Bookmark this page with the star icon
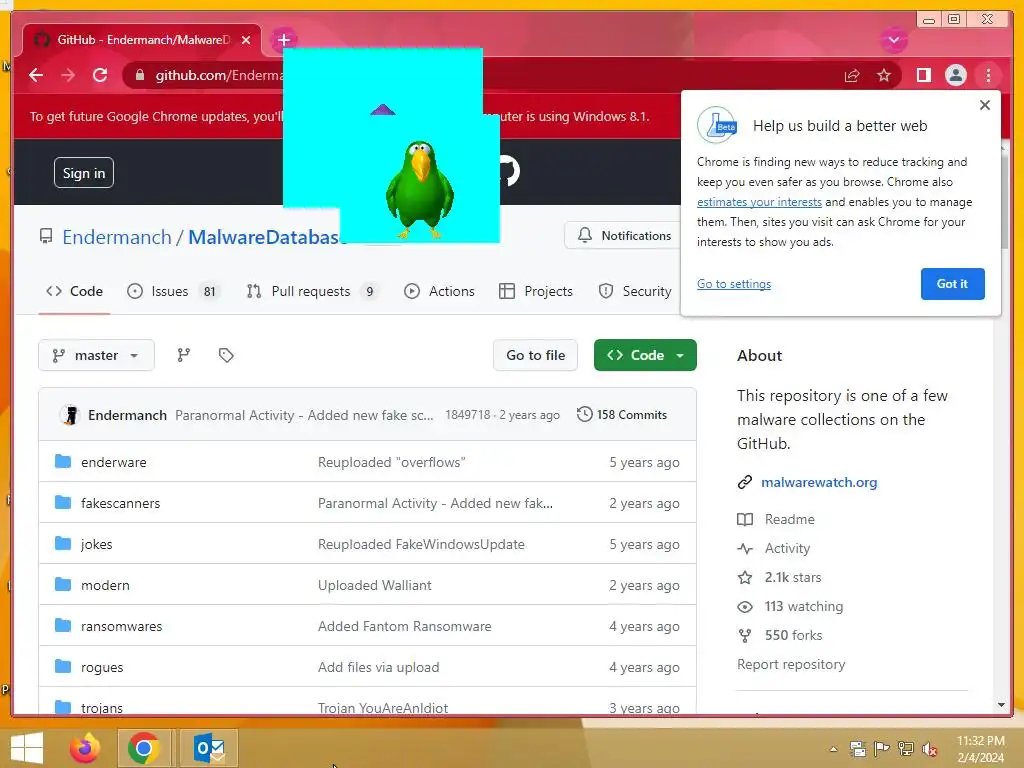The image size is (1024, 768). click(x=884, y=76)
